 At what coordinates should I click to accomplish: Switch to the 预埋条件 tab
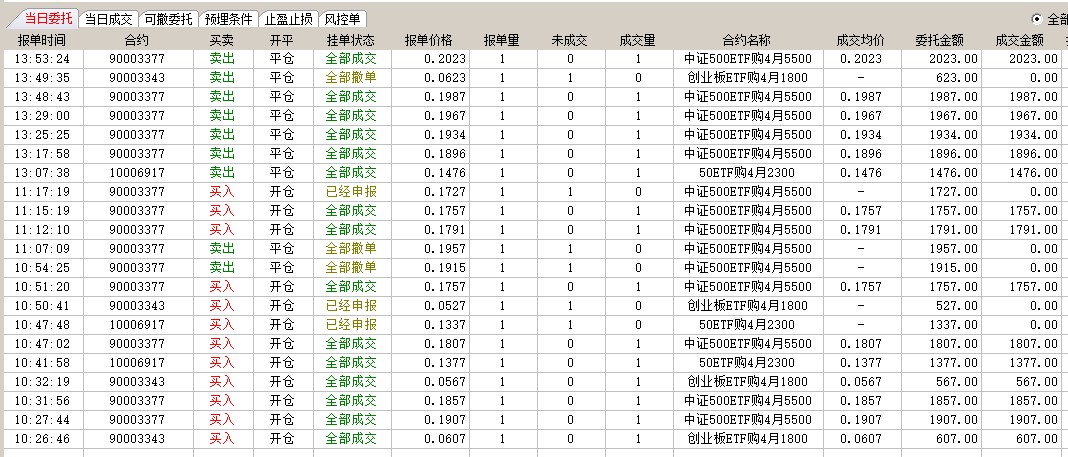coord(228,19)
